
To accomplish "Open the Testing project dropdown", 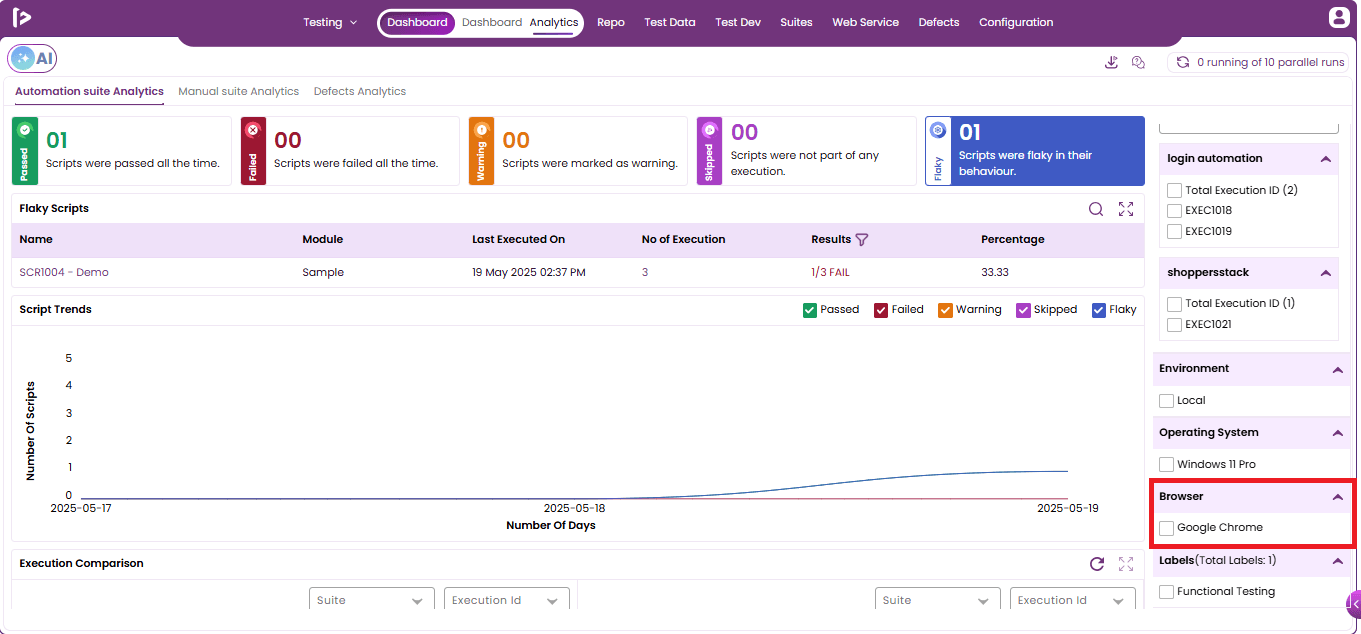I will click(x=330, y=22).
